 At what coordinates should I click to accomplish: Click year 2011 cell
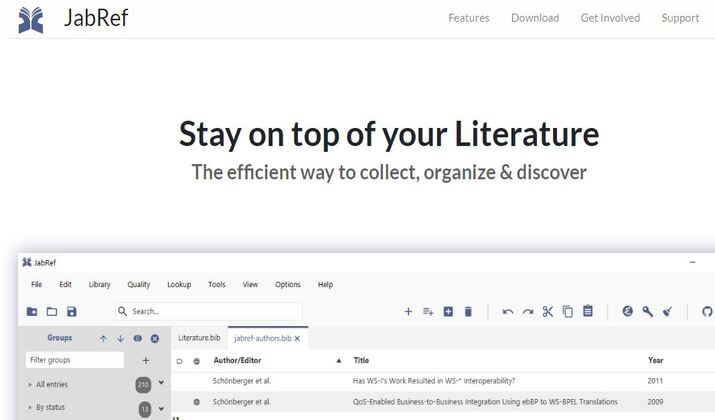click(655, 381)
